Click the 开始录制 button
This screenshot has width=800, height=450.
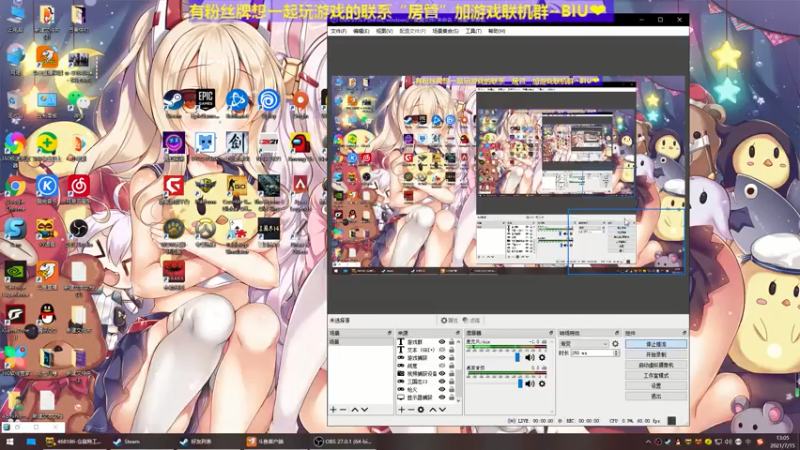click(x=656, y=355)
